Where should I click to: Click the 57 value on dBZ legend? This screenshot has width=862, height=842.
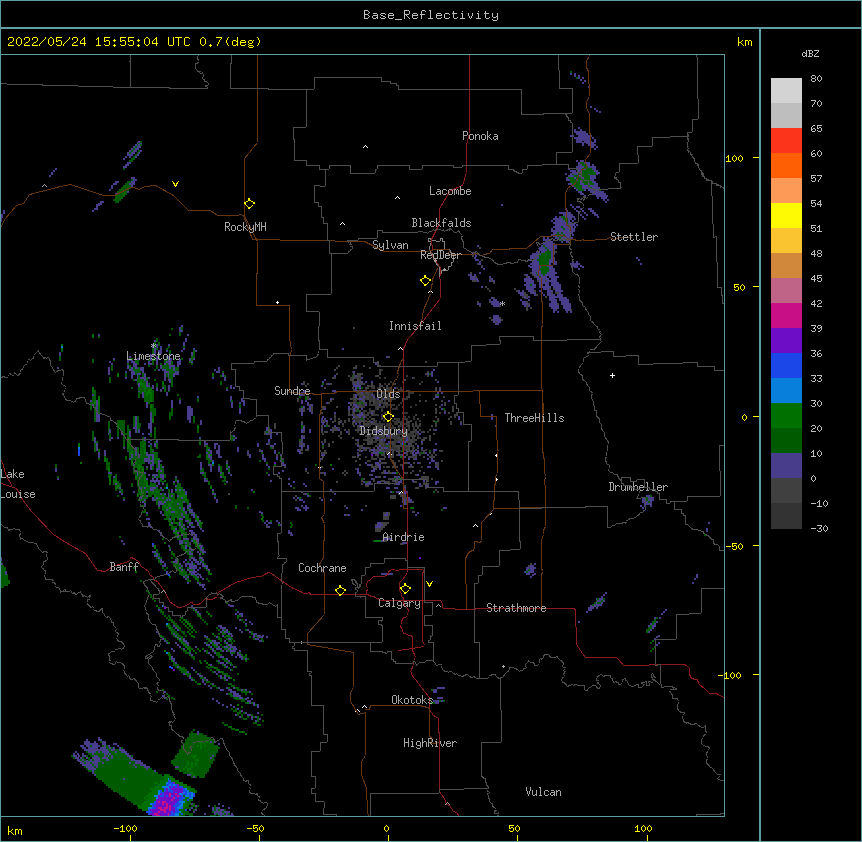tap(816, 179)
